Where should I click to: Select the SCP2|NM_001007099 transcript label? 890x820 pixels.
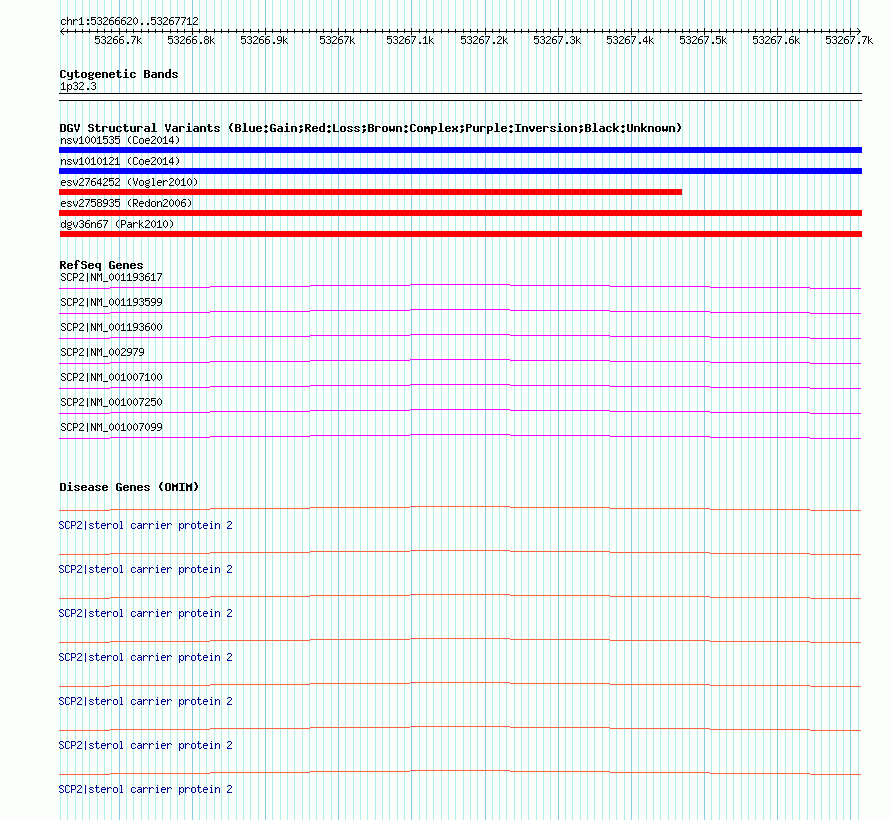point(111,427)
